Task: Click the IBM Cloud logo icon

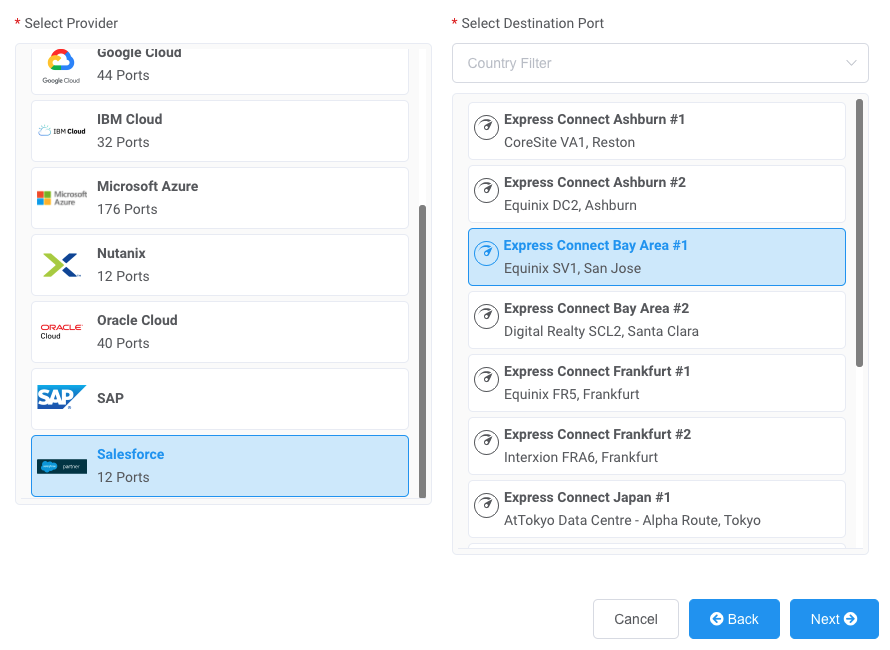Action: click(62, 131)
